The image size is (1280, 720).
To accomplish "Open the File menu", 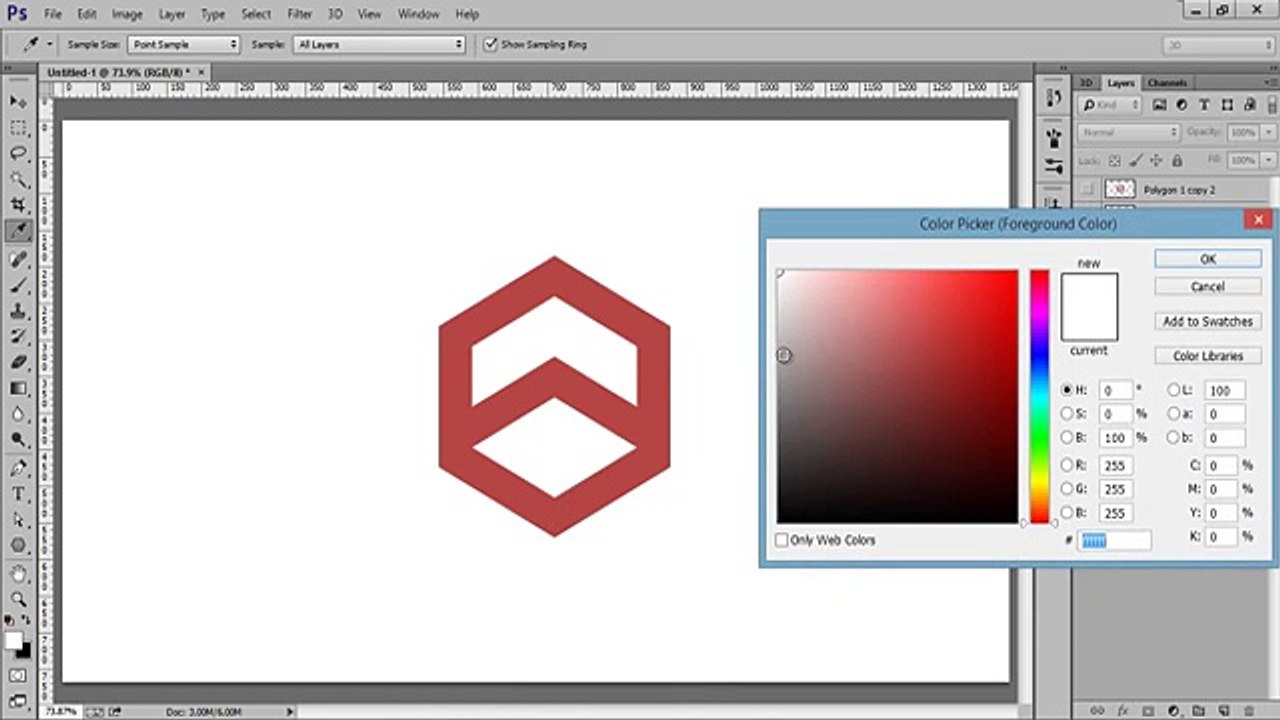I will 53,14.
